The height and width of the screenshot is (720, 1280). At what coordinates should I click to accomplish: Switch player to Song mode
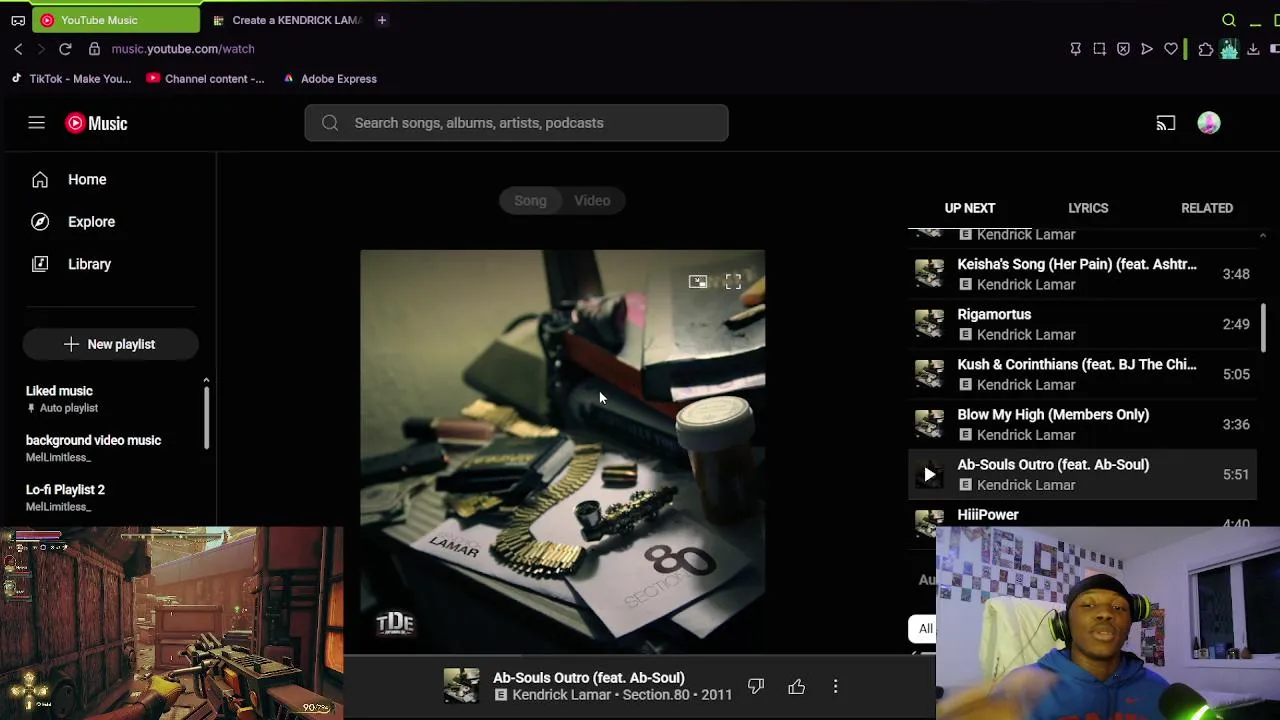point(530,201)
